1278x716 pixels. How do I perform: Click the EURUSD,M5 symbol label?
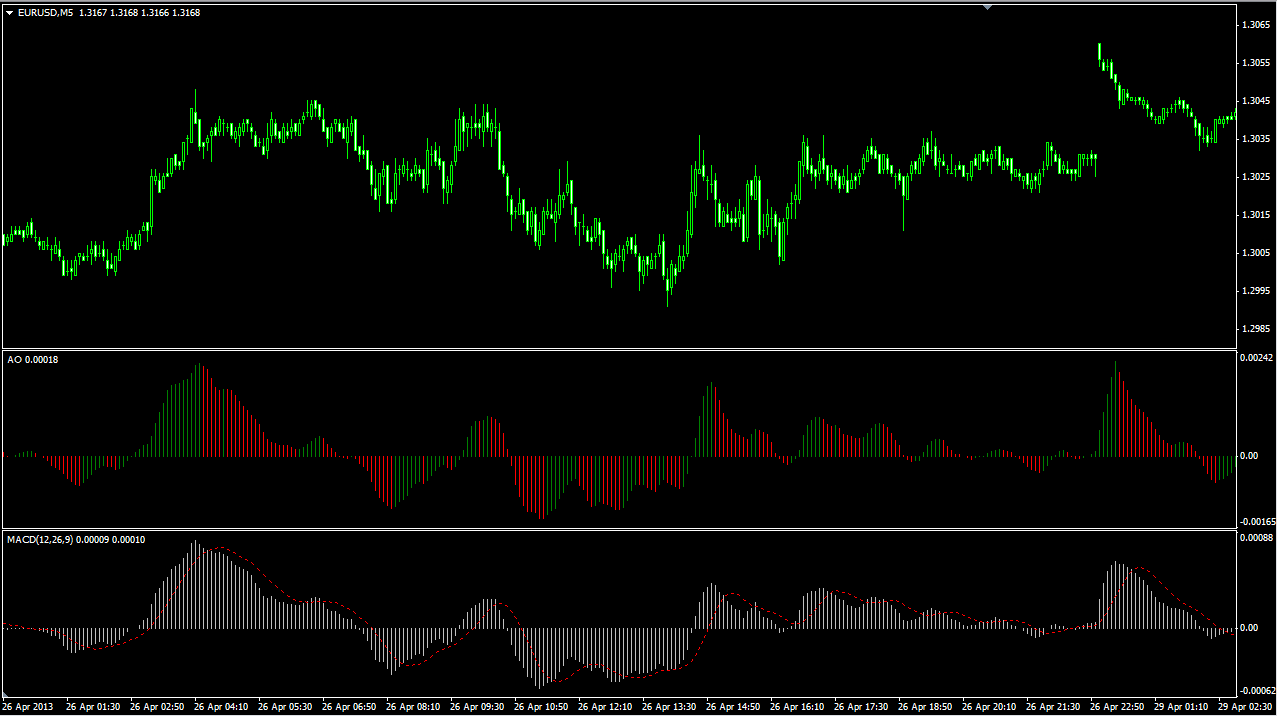click(45, 13)
